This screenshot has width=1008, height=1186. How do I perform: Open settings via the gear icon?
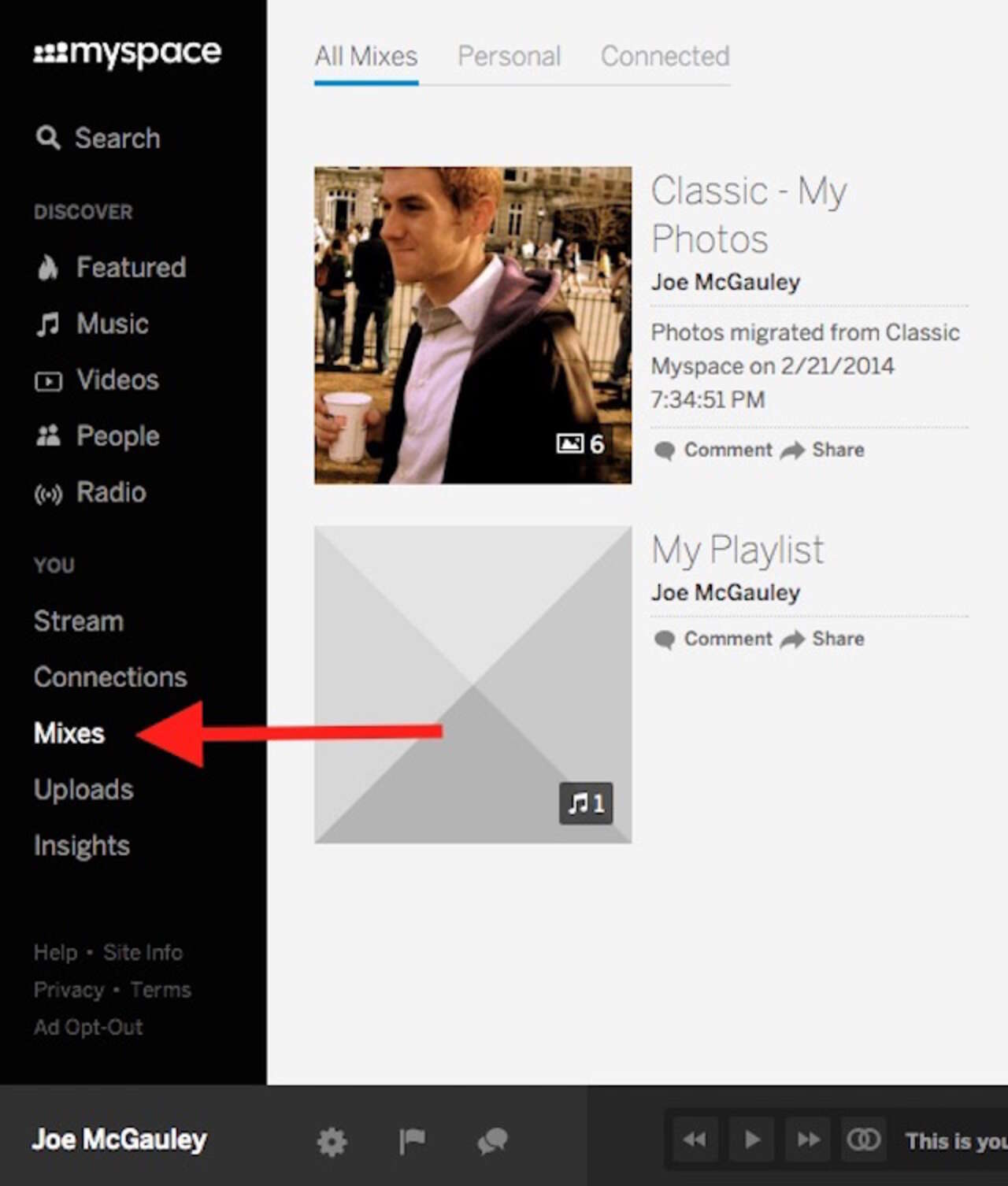332,1140
